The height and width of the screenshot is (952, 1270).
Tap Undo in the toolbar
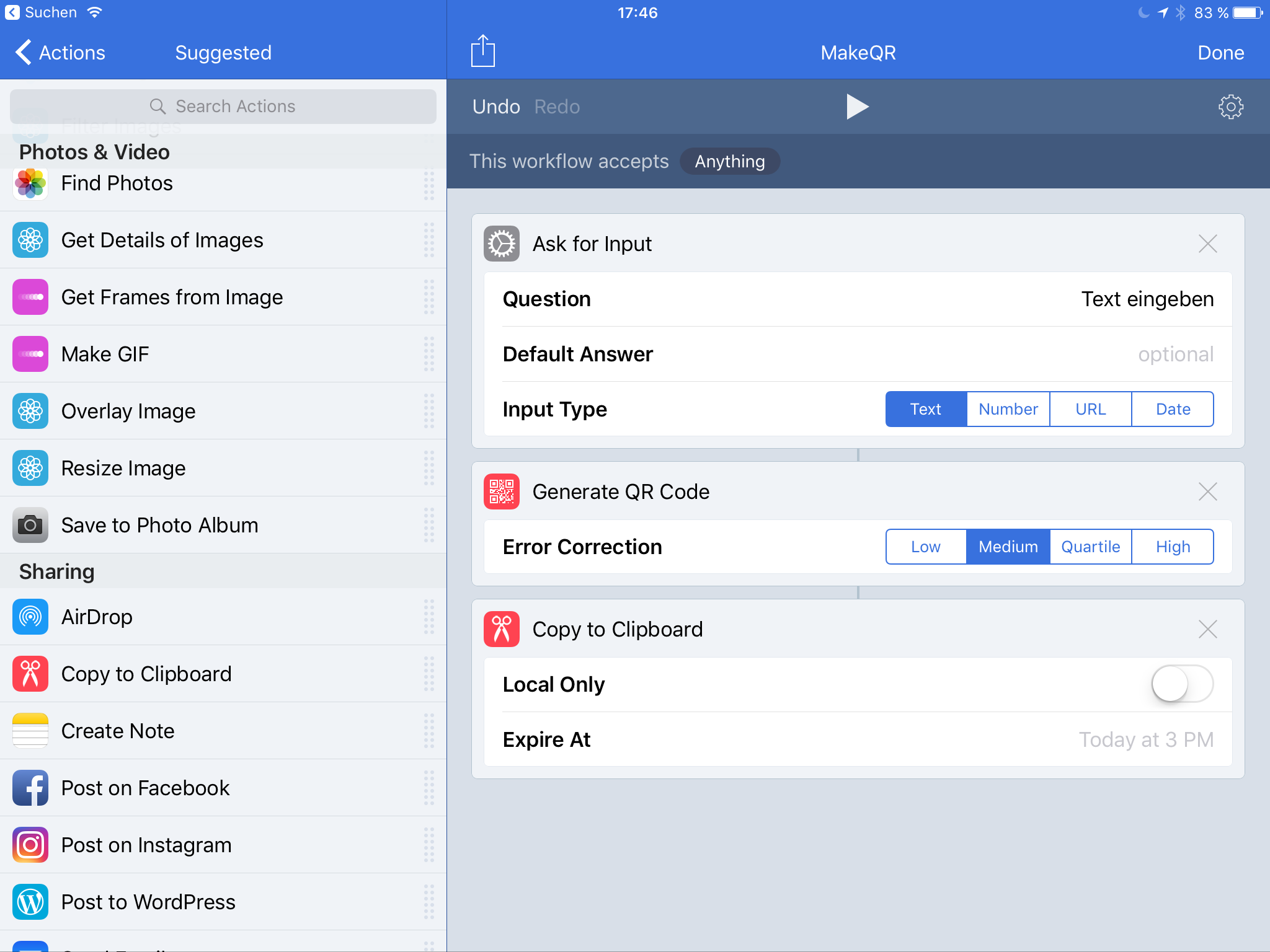coord(495,107)
